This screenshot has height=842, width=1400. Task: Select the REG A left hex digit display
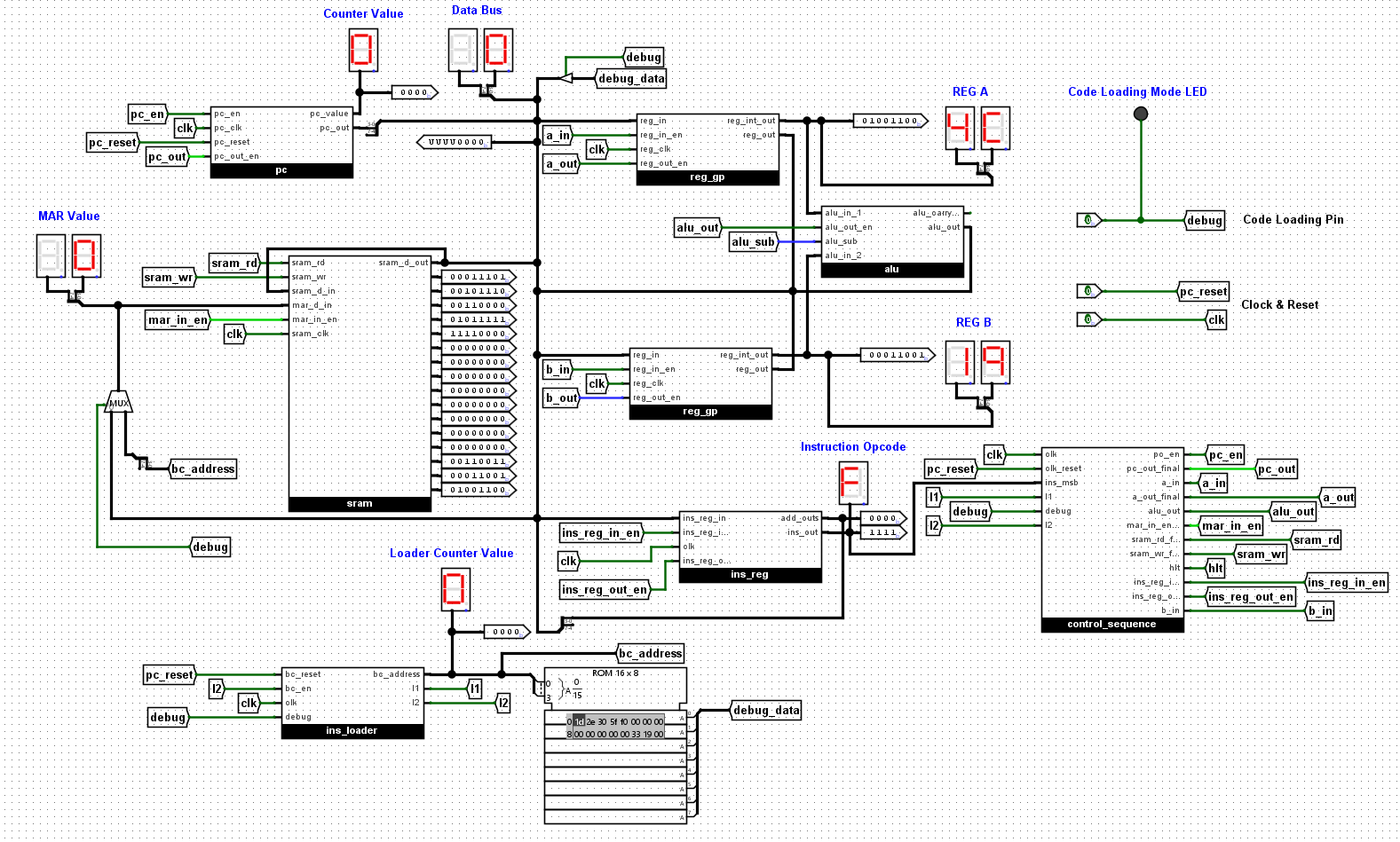[x=960, y=128]
